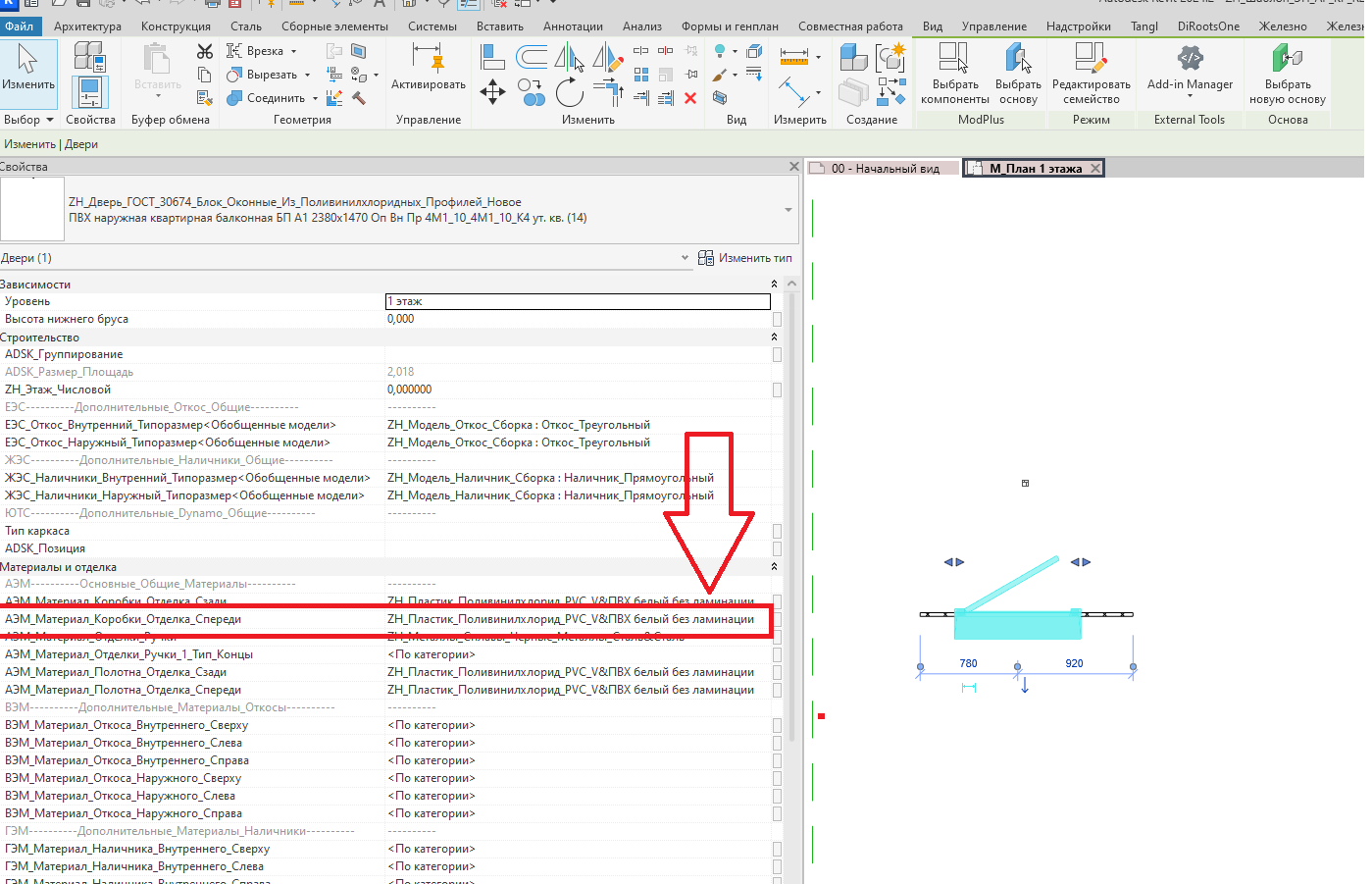The image size is (1372, 884).
Task: Click the Активировать button
Action: pos(429,69)
